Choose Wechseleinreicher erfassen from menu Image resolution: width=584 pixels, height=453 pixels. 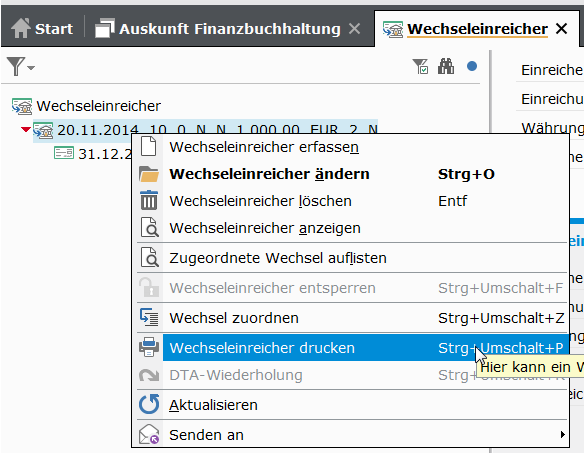[x=264, y=147]
